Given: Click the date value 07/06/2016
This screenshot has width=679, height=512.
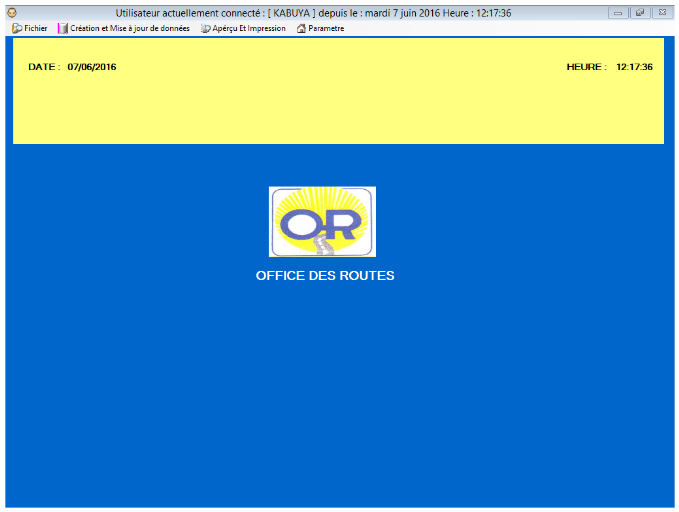Looking at the screenshot, I should (x=92, y=67).
